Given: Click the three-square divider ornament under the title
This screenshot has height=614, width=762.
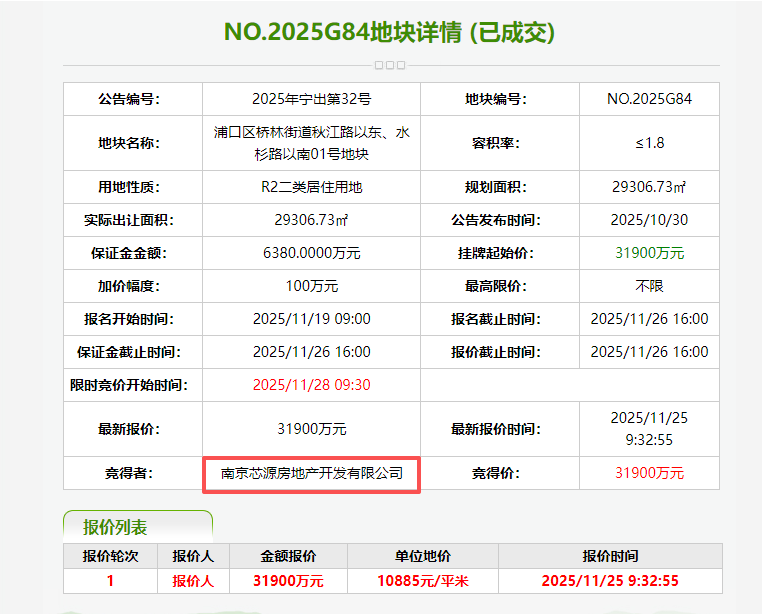Looking at the screenshot, I should (x=390, y=65).
